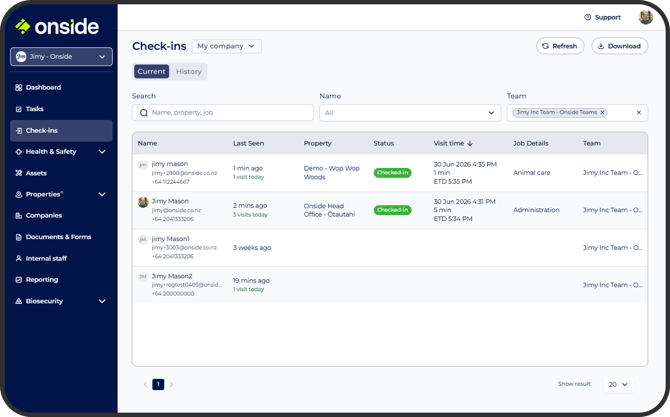Screen dimensions: 670x417
Task: Click the Documents & Forms icon
Action: coord(18,237)
